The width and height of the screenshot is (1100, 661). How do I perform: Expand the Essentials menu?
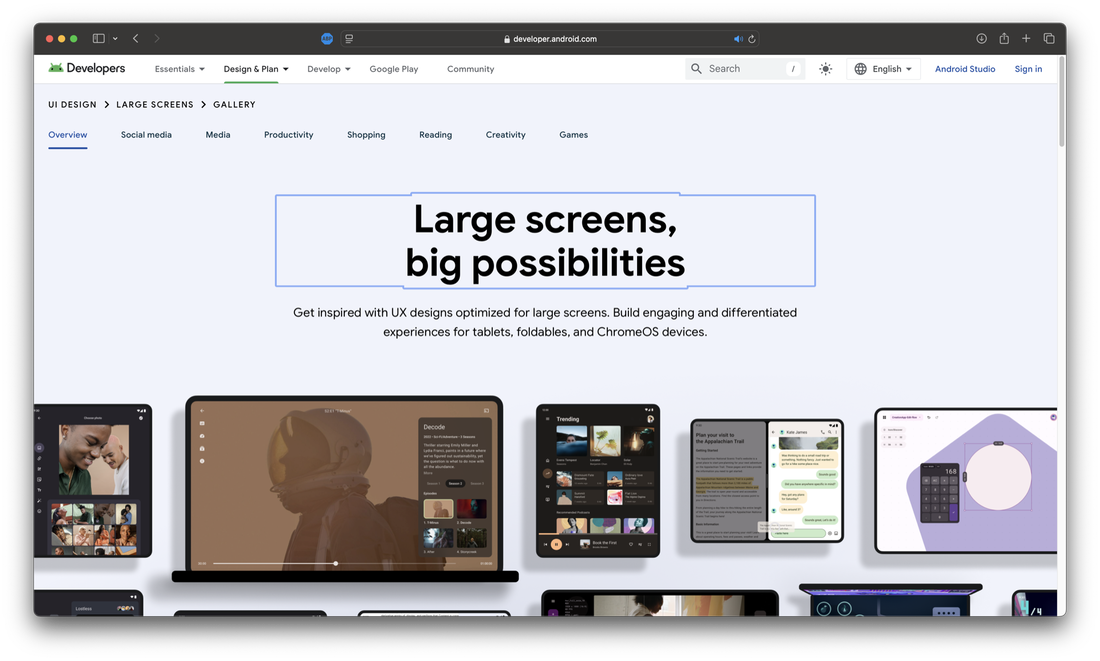[180, 69]
